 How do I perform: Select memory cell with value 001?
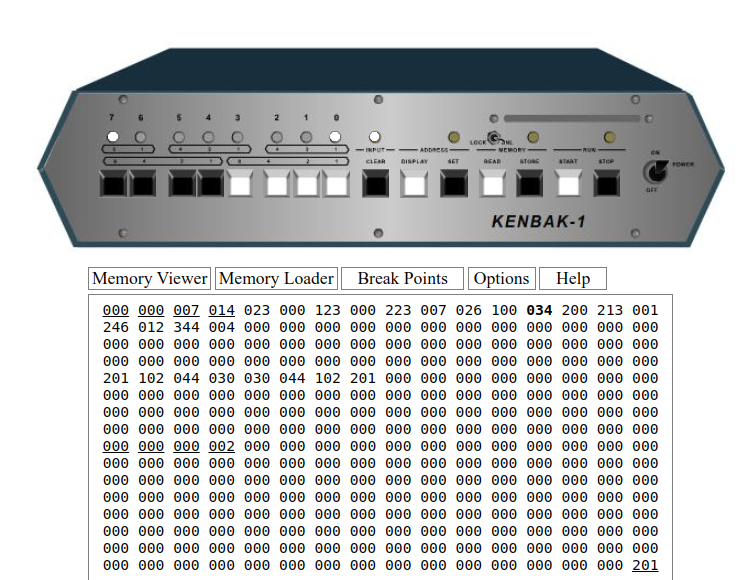click(645, 310)
